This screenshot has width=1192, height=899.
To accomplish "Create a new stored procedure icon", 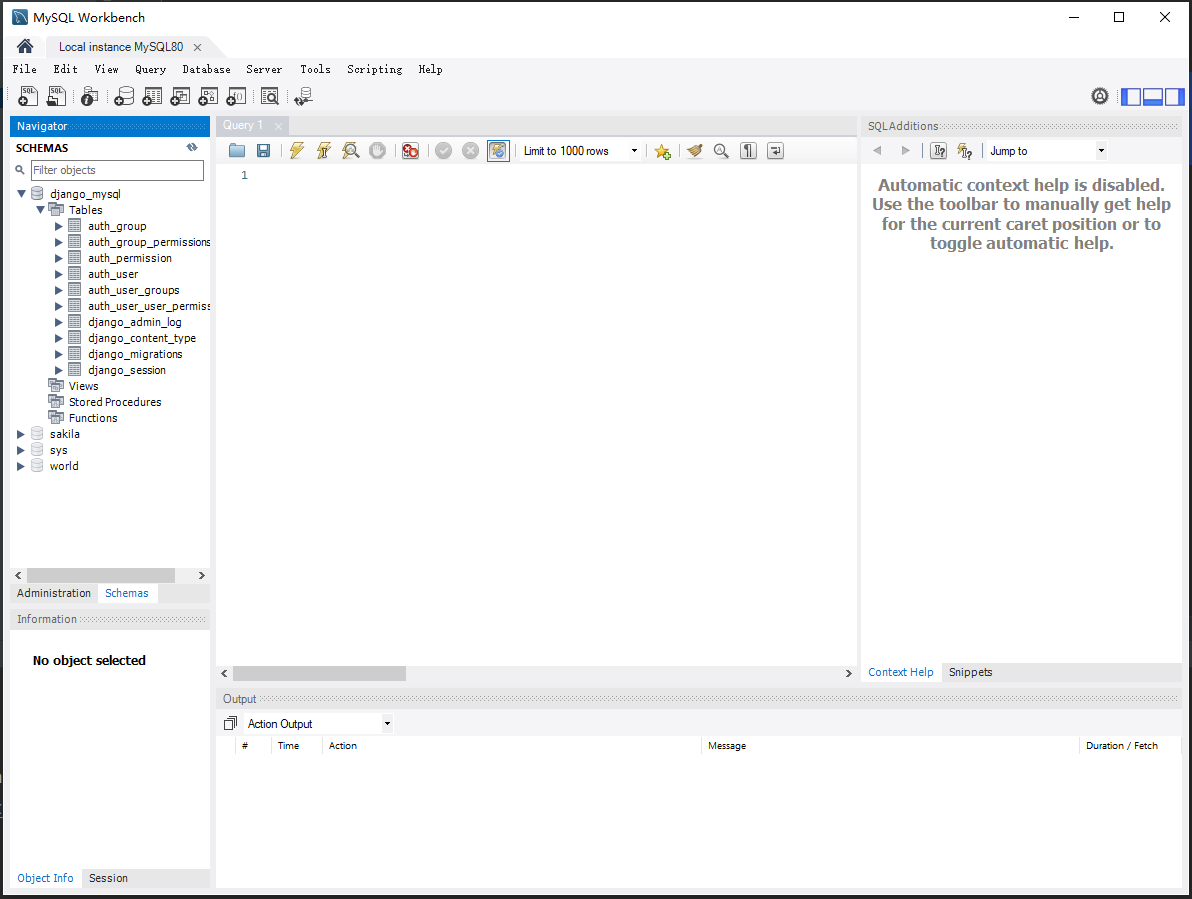I will point(208,97).
